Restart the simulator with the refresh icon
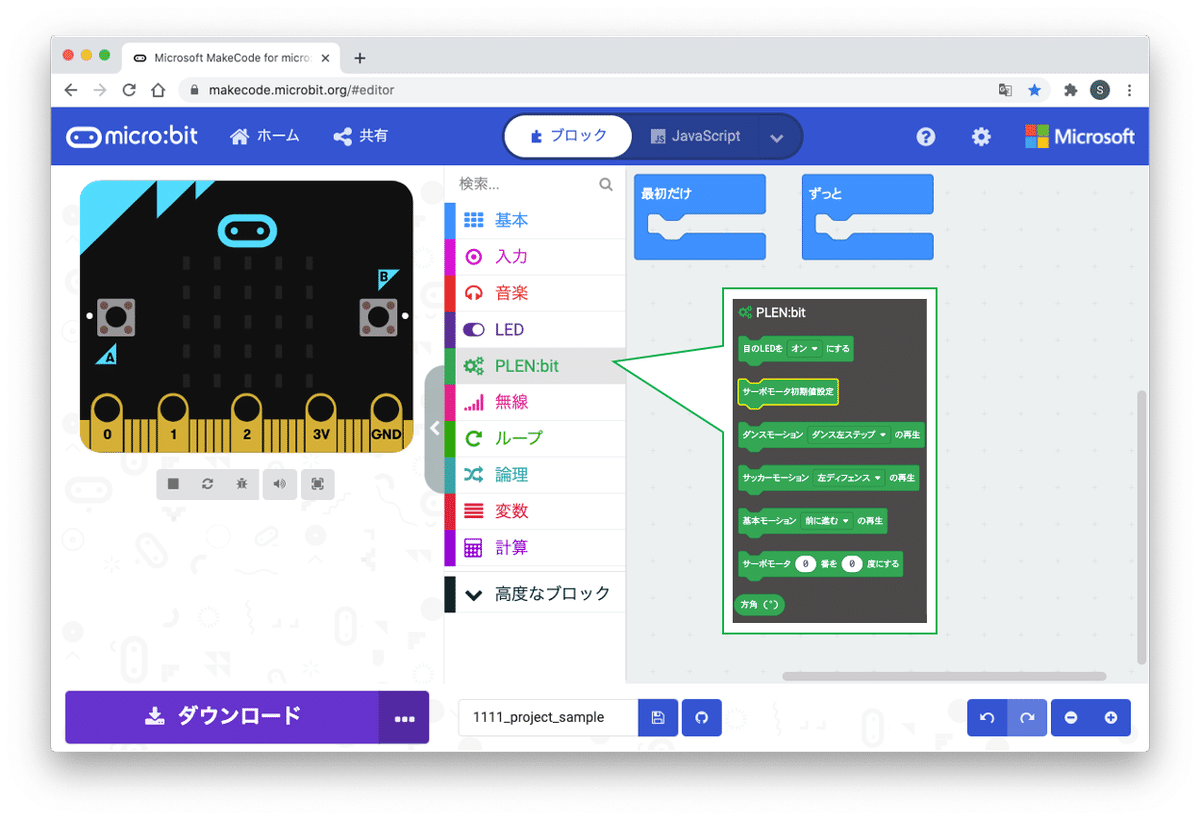This screenshot has width=1200, height=819. coord(207,484)
